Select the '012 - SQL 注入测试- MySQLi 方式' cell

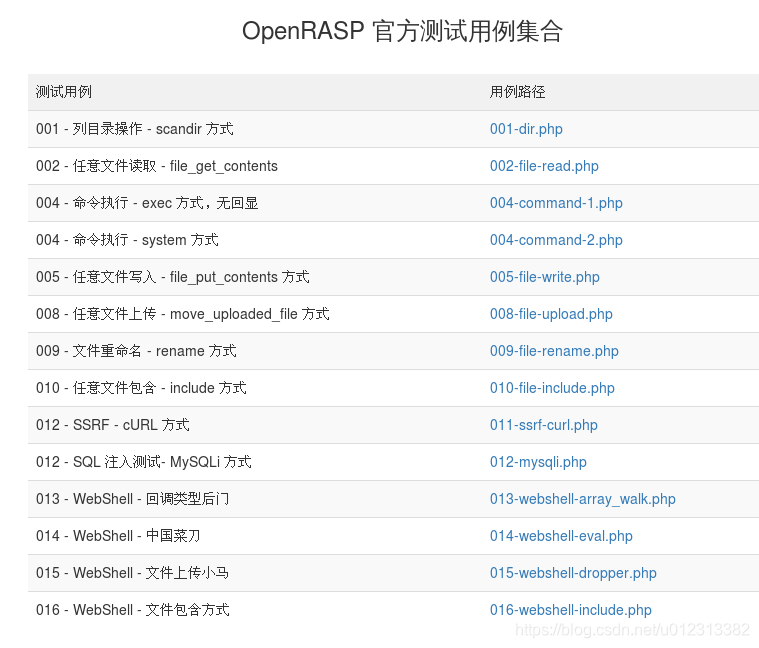(255, 462)
